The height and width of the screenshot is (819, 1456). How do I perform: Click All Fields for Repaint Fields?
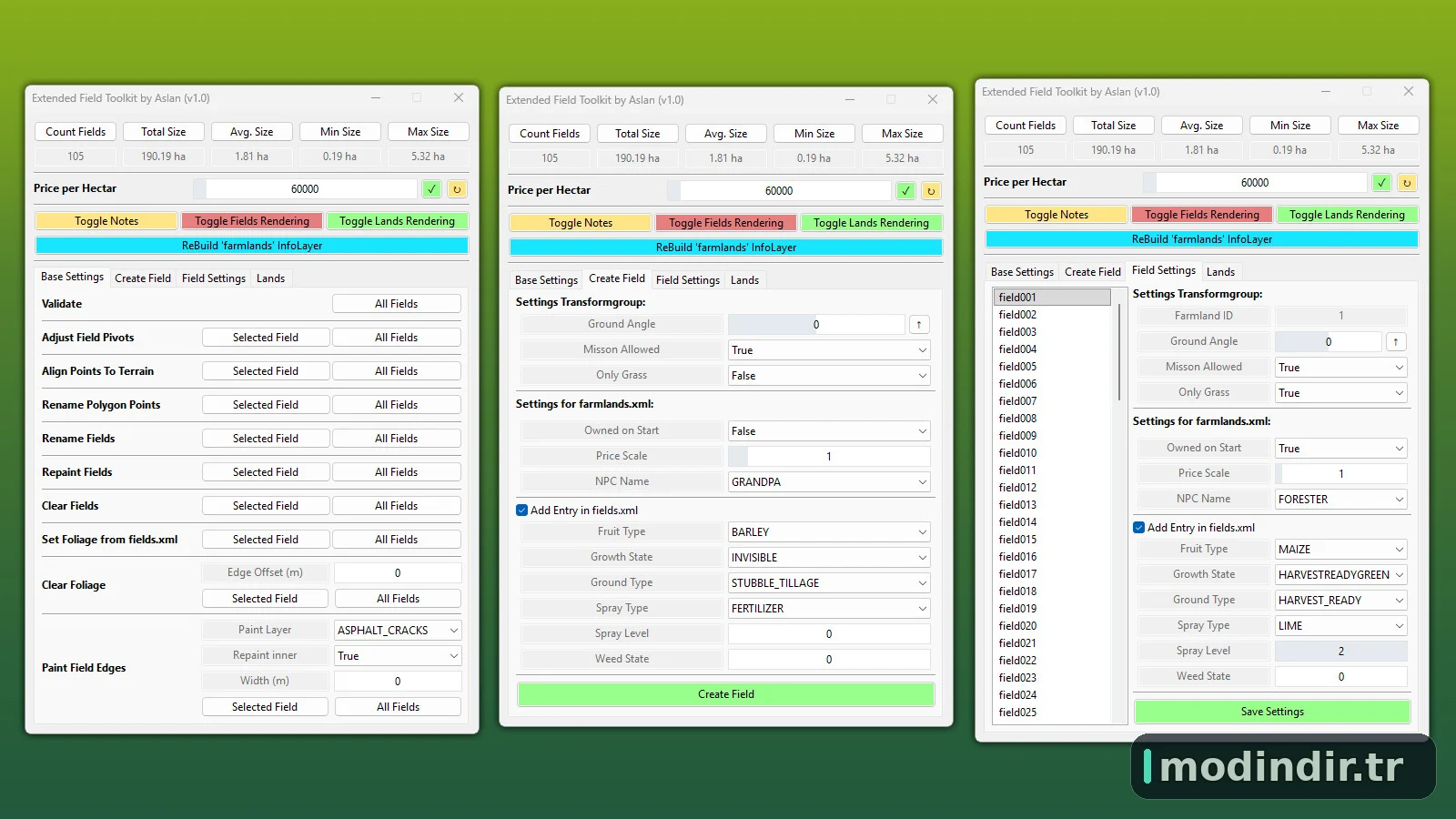pyautogui.click(x=397, y=472)
